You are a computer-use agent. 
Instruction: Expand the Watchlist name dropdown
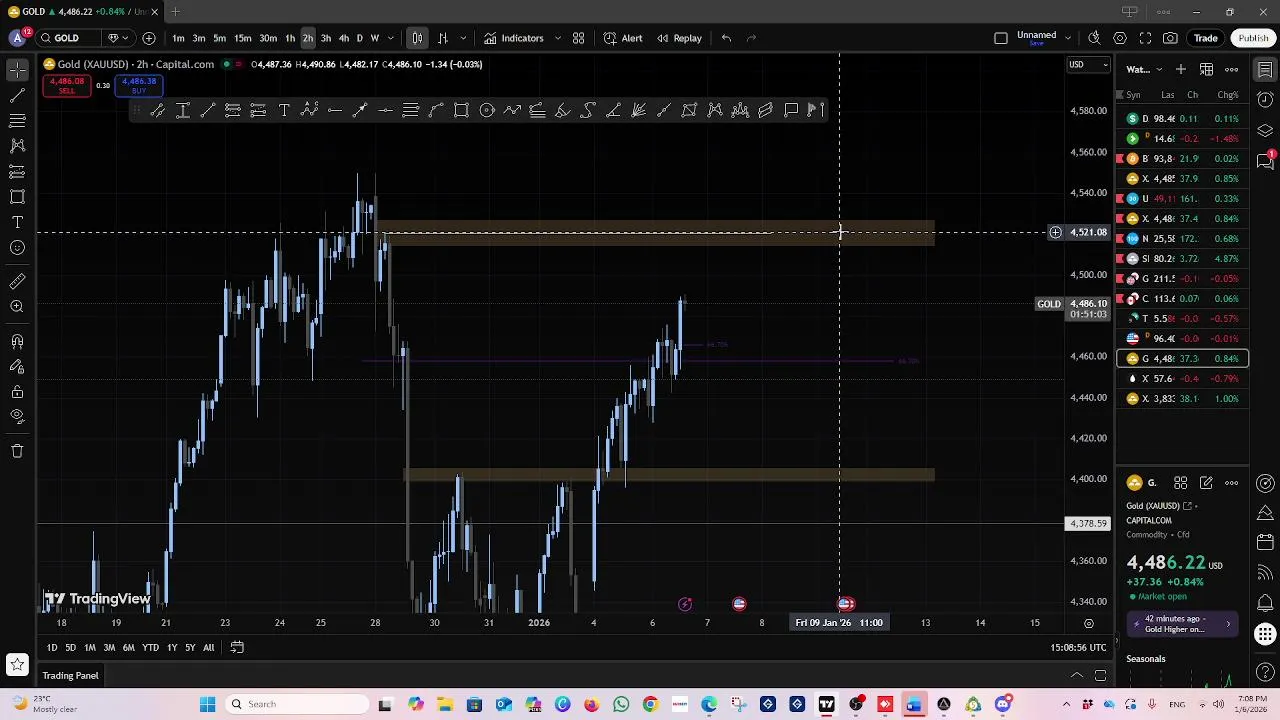(x=1145, y=69)
